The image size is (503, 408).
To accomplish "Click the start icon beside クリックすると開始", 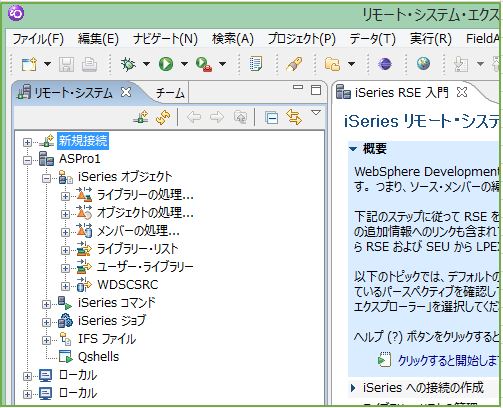I will click(384, 360).
